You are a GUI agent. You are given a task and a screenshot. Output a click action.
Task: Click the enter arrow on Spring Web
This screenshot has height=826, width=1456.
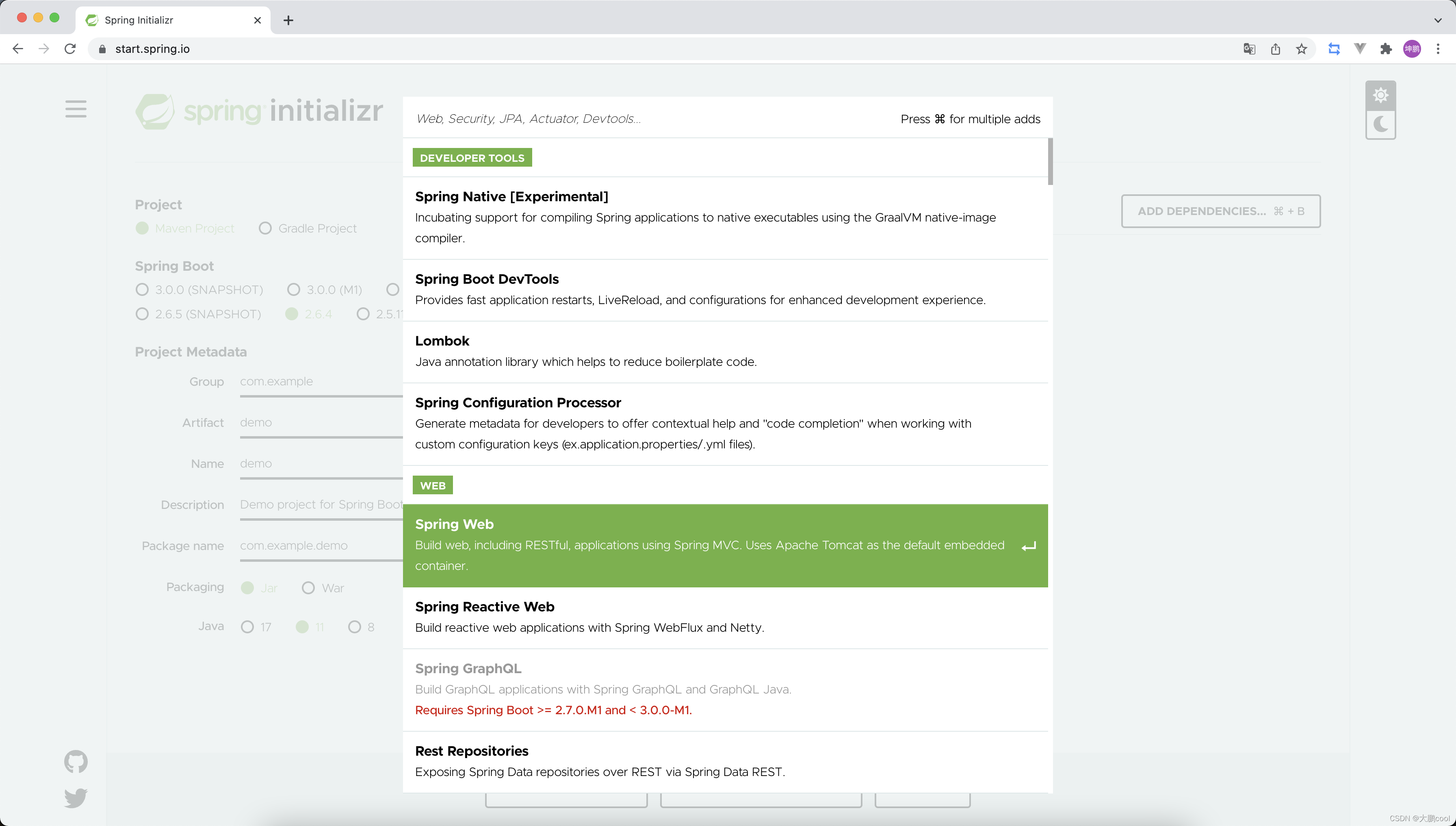point(1029,546)
